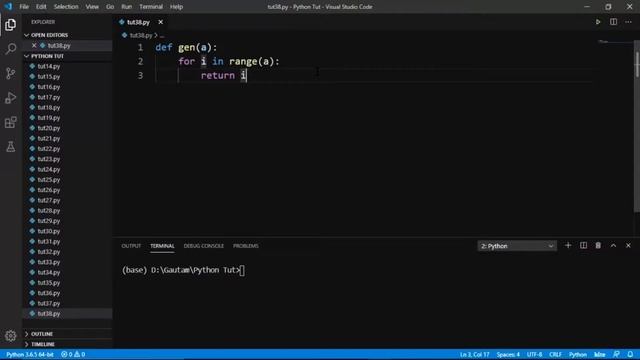Place cursor on line 1 def gen(a):
The width and height of the screenshot is (640, 360).
click(x=186, y=48)
